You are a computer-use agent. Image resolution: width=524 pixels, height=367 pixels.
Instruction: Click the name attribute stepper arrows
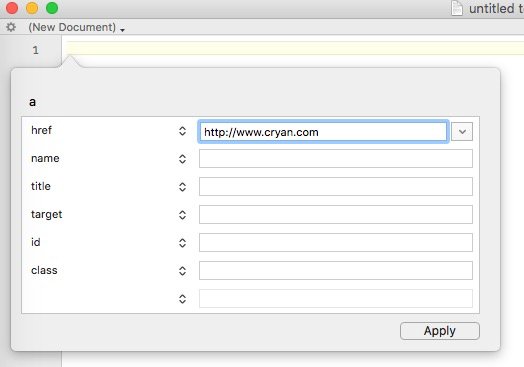182,159
